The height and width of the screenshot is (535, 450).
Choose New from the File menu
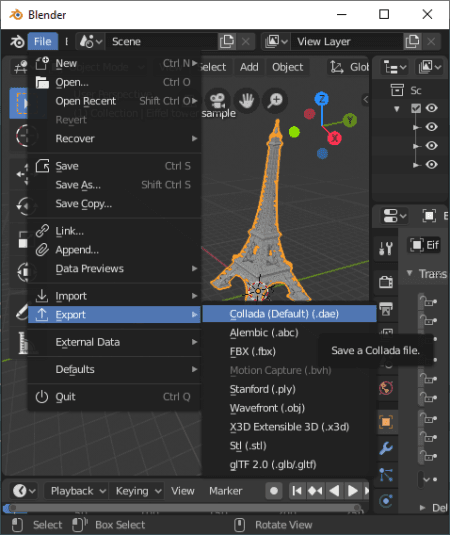114,63
